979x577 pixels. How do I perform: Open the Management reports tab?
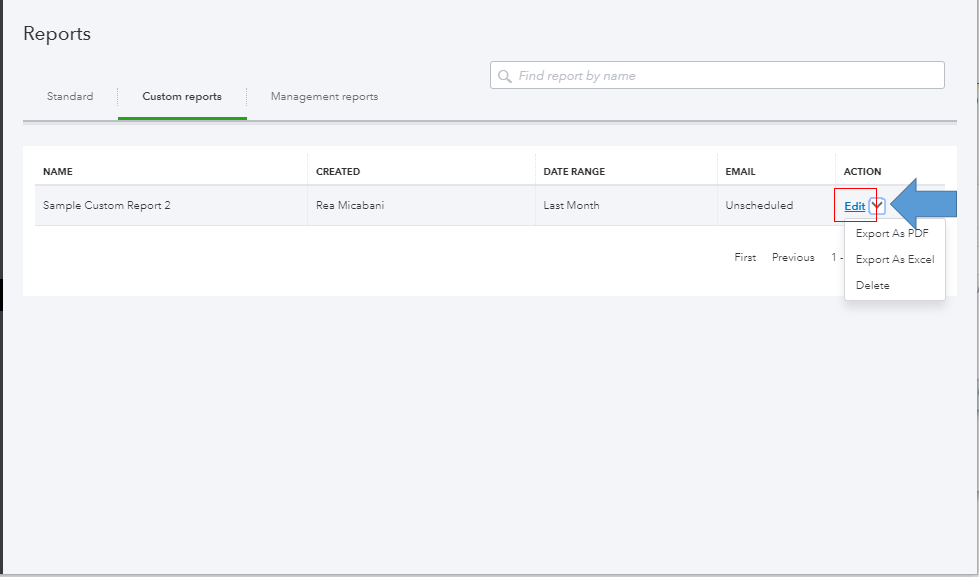(324, 97)
